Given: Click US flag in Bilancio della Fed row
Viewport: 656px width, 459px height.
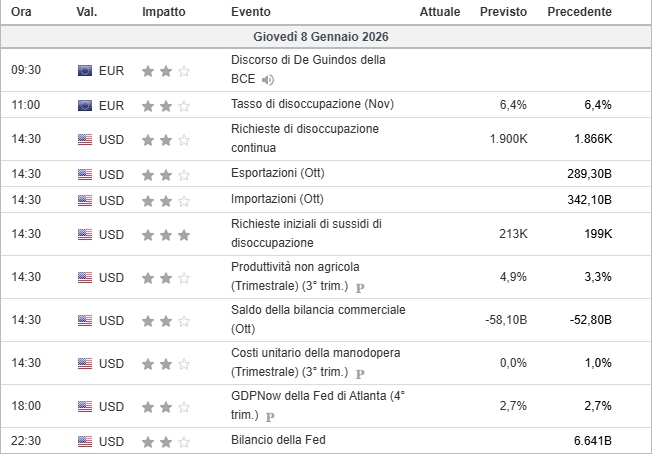Looking at the screenshot, I should (85, 440).
